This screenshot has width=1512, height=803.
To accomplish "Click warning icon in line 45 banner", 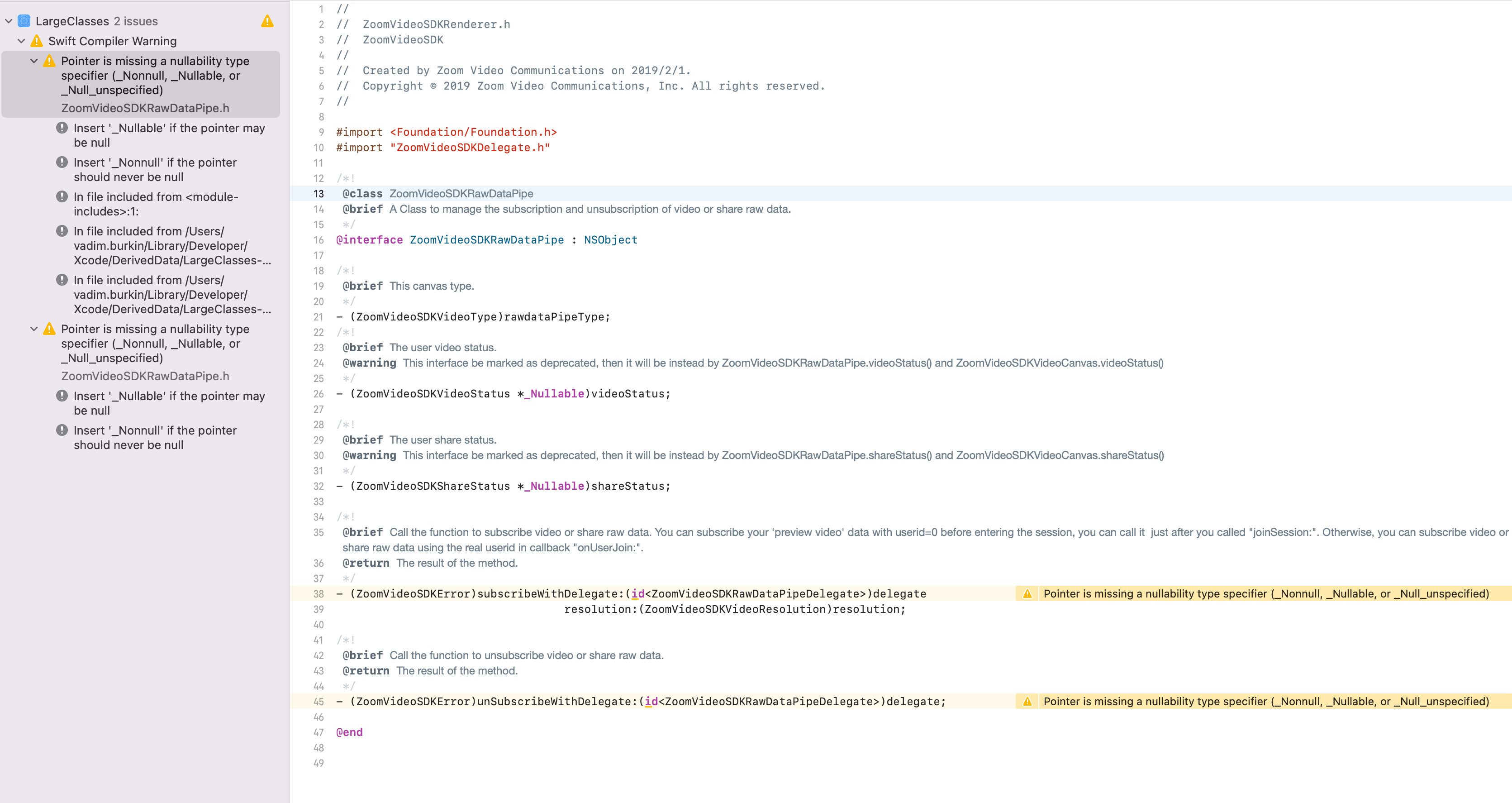I will tap(1027, 701).
